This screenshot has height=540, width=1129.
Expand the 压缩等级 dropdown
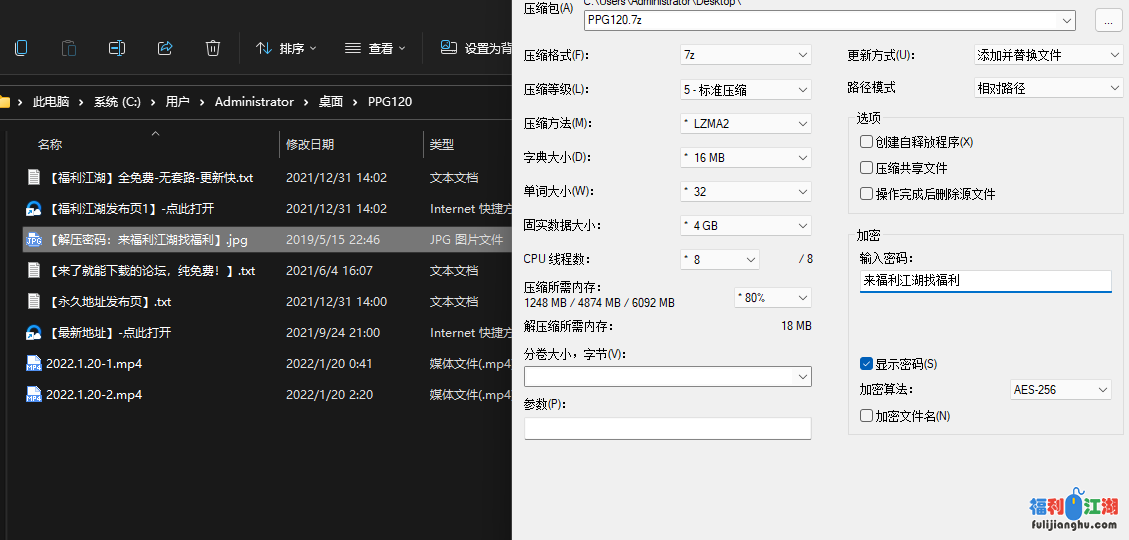click(745, 90)
